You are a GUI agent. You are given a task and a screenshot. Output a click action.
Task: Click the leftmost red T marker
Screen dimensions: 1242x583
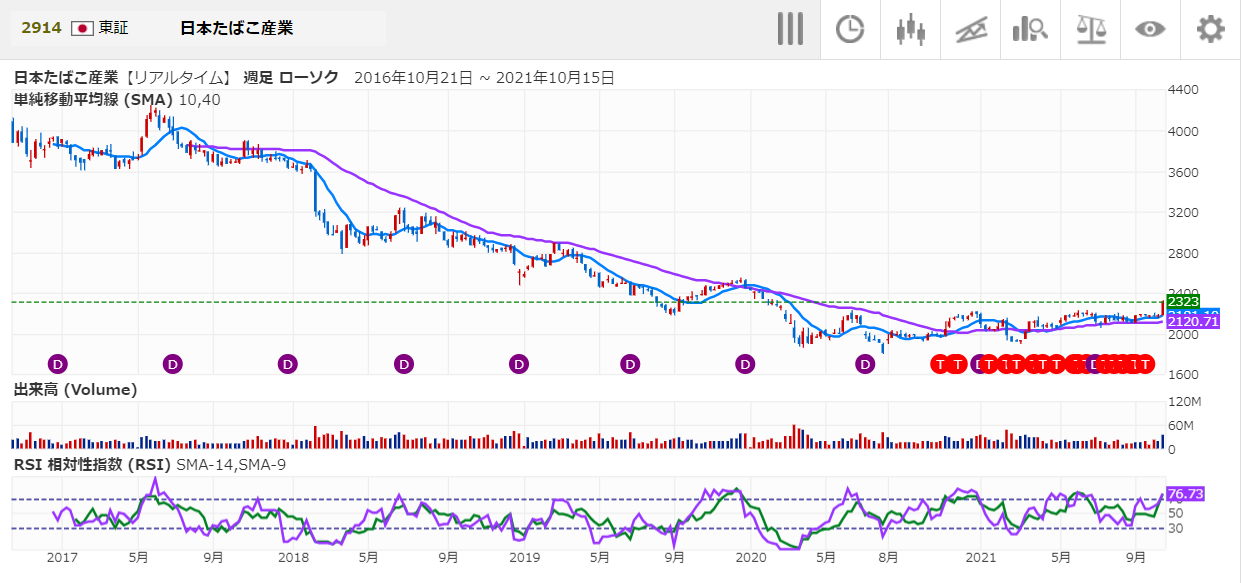940,364
